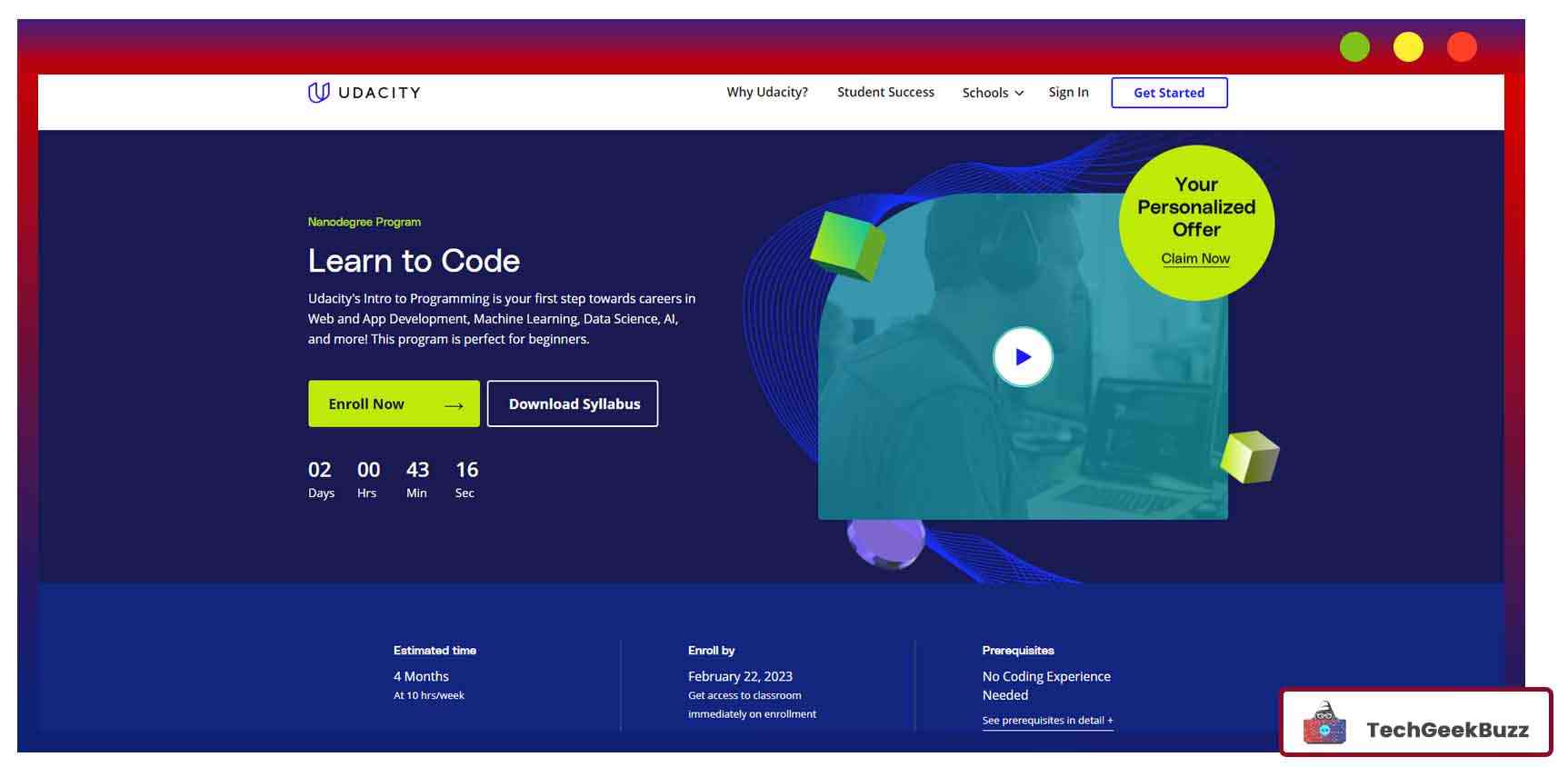Click the Download Syllabus button
The image size is (1568, 767).
click(x=573, y=404)
